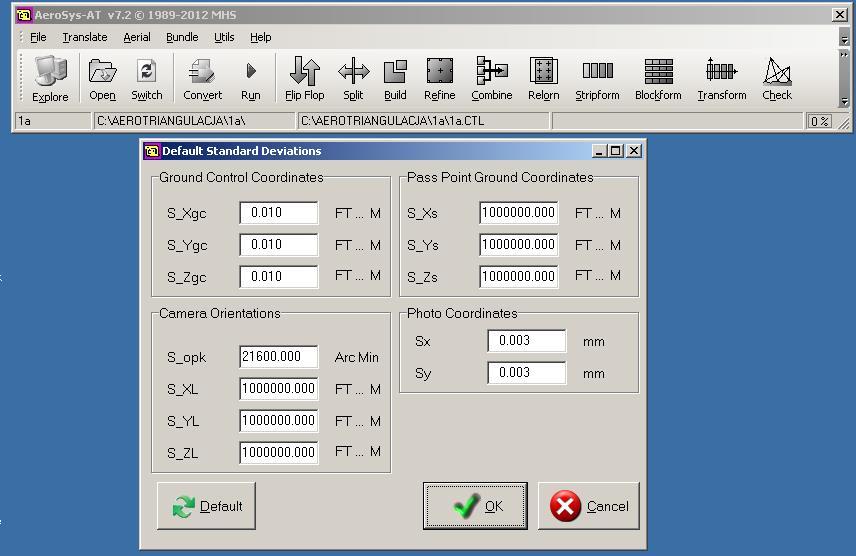Edit the S_YL camera field

278,421
